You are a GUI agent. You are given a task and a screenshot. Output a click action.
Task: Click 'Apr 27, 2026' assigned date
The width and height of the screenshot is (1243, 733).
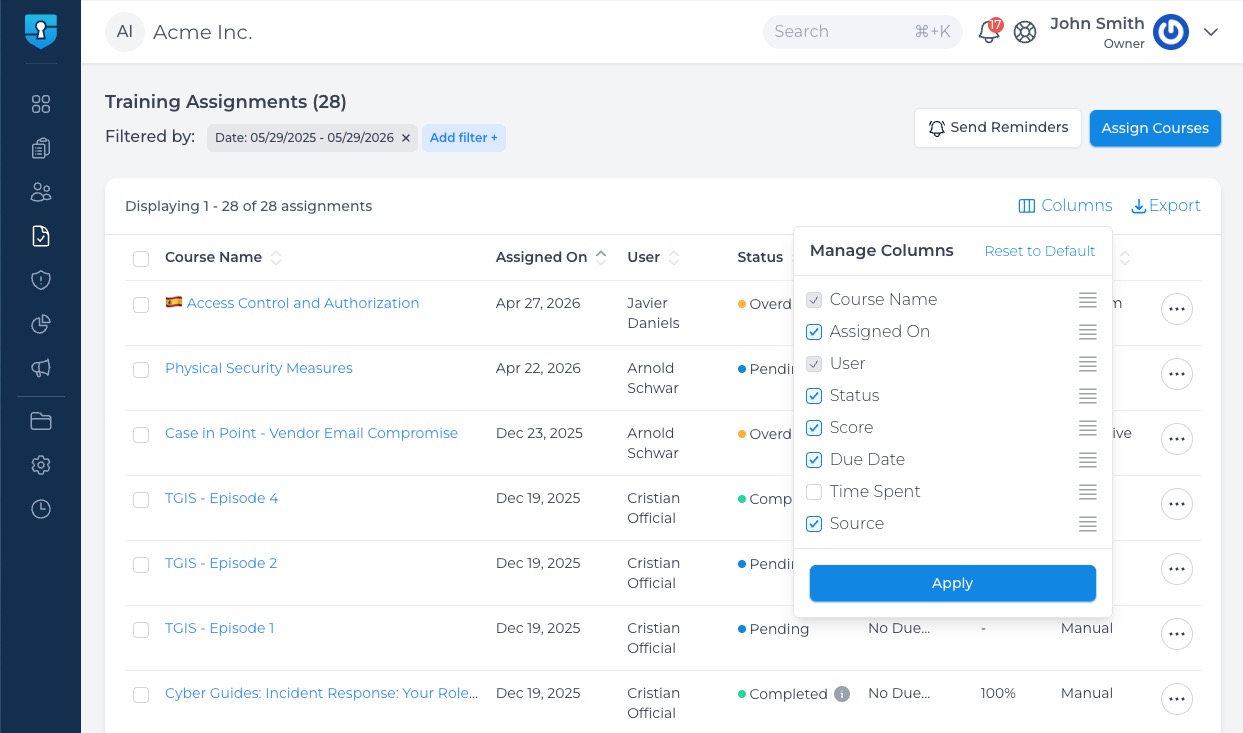pyautogui.click(x=538, y=303)
